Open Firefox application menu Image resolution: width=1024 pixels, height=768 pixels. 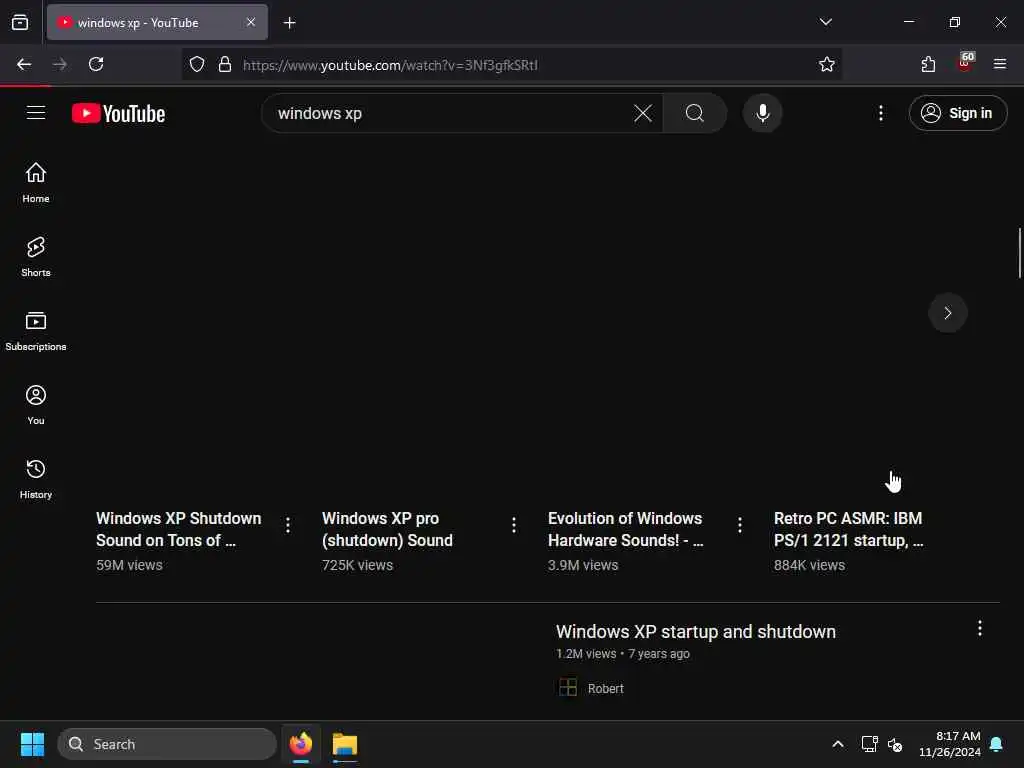1000,64
